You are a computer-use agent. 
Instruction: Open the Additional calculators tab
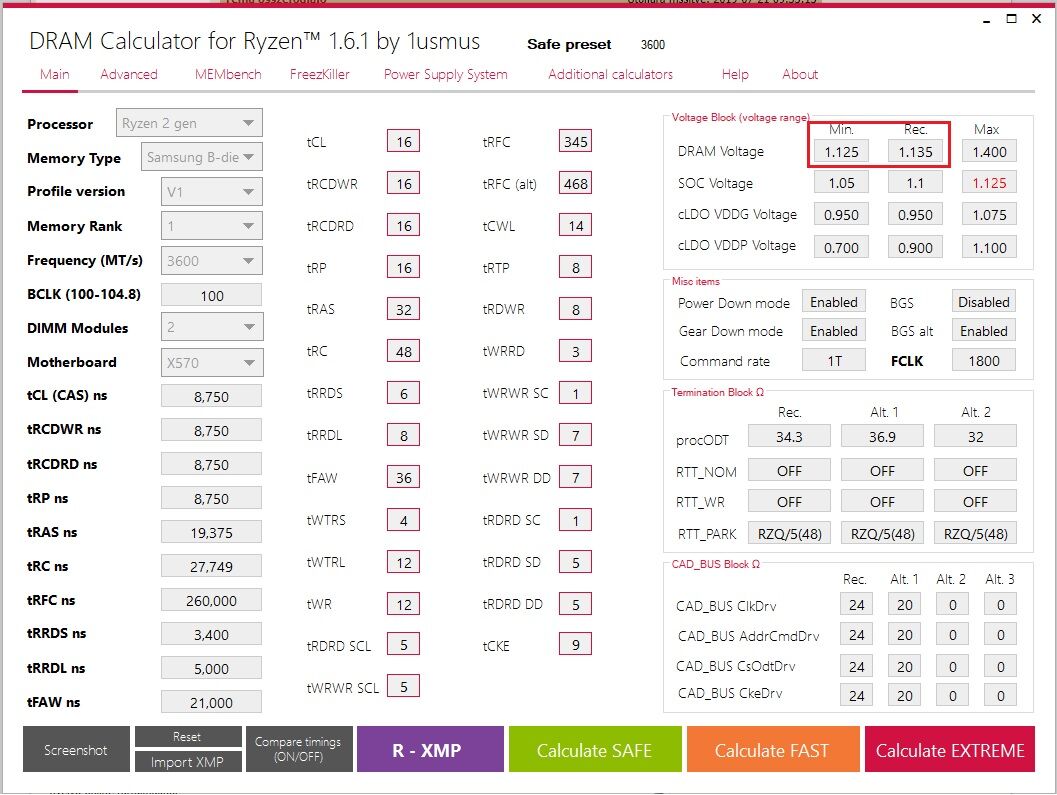(x=610, y=74)
